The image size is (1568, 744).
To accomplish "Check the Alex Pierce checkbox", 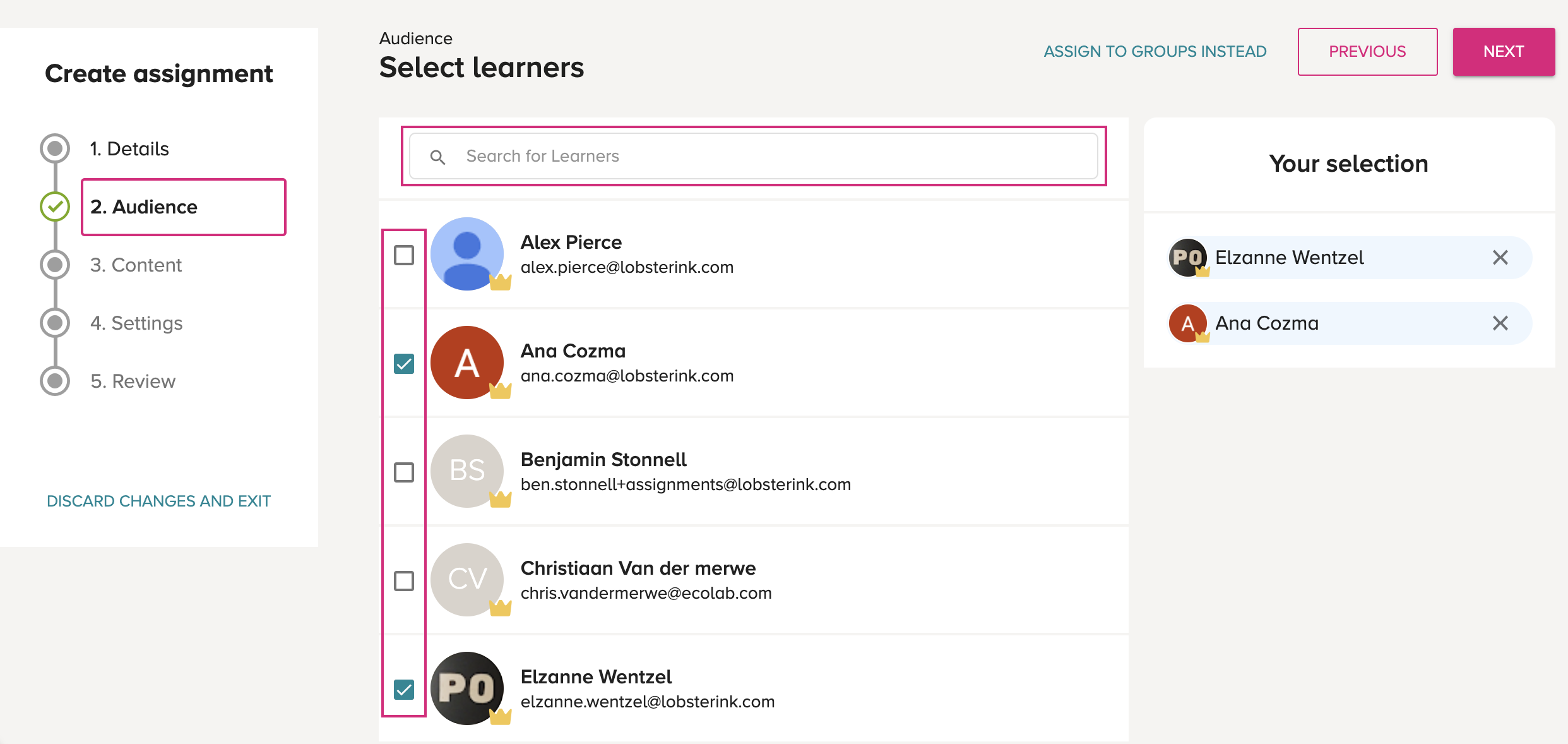I will click(x=404, y=255).
